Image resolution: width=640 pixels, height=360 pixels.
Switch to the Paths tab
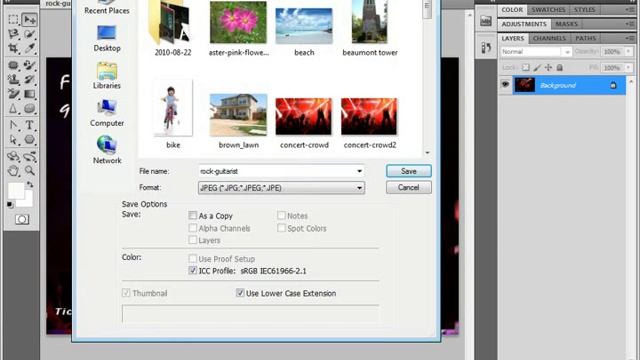585,38
